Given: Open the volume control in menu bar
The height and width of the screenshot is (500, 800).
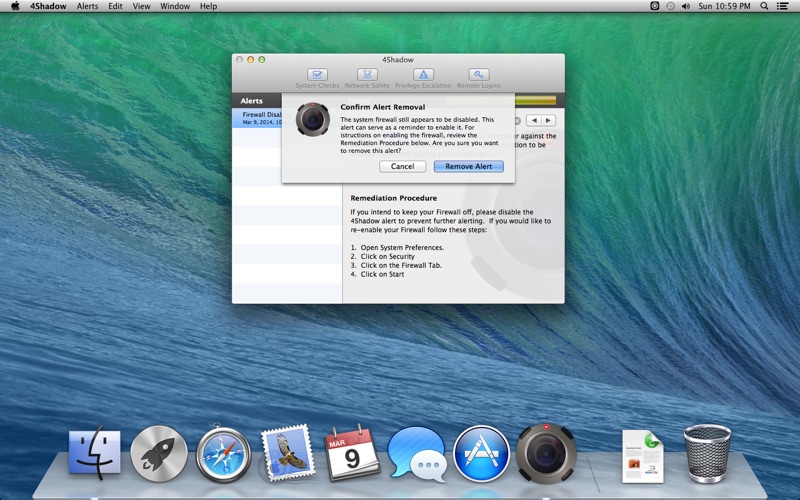Looking at the screenshot, I should (x=686, y=6).
